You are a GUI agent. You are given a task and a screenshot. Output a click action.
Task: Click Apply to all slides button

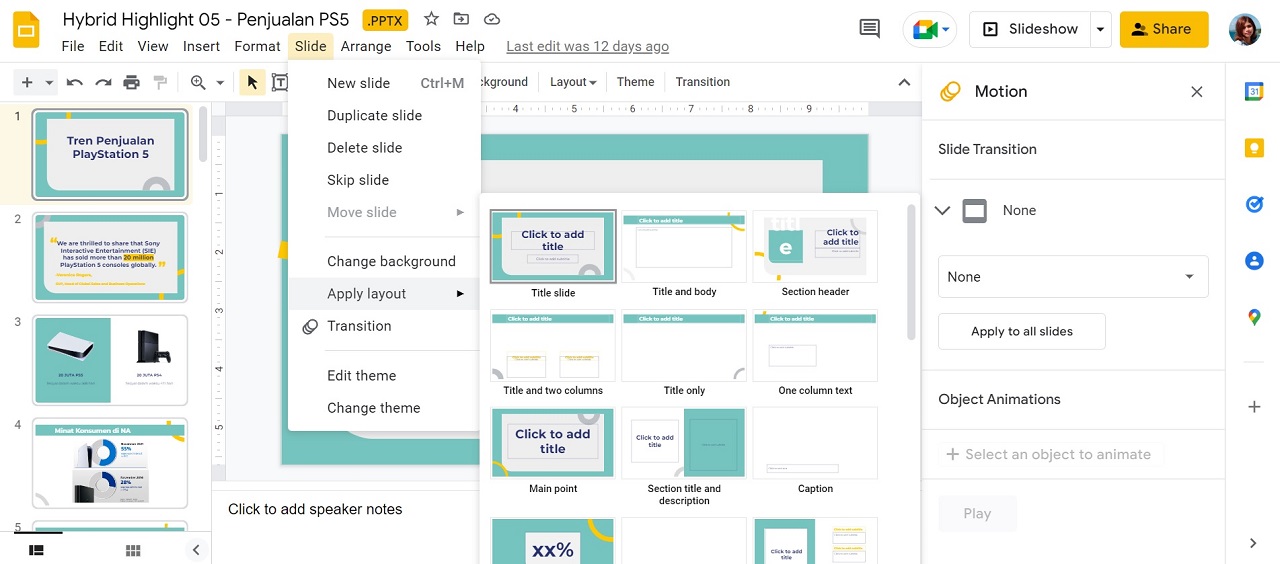(x=1021, y=332)
